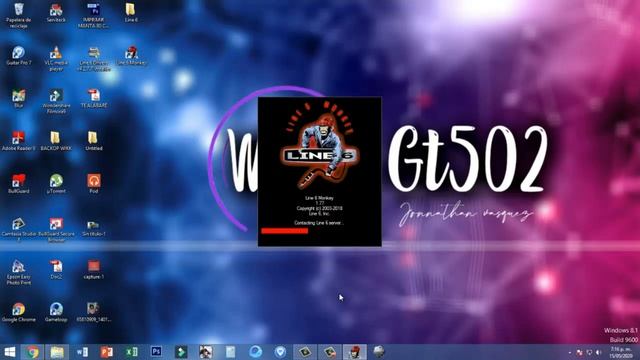Select the Sin titulo-1 desktop file
This screenshot has height=360, width=640.
[93, 227]
